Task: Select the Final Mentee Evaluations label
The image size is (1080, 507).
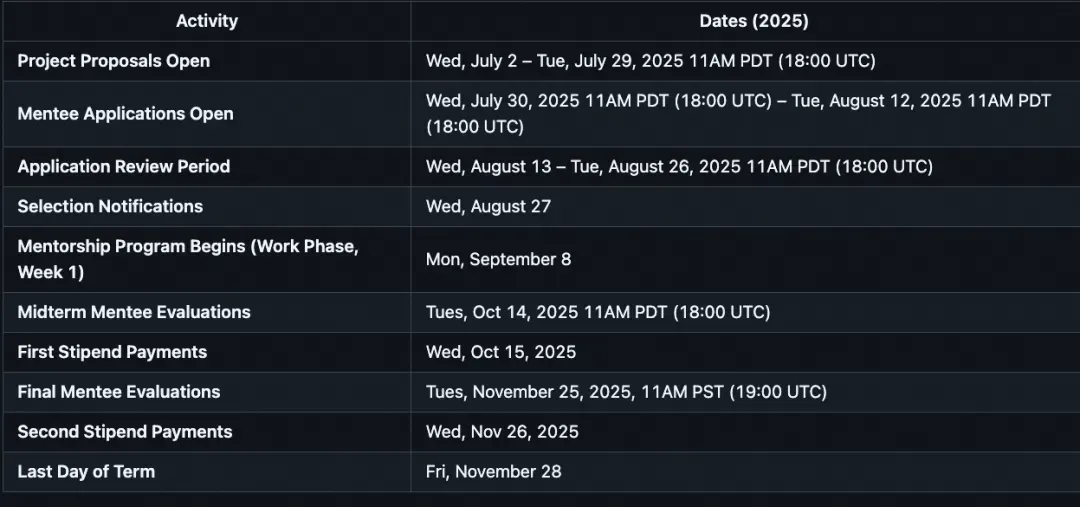Action: tap(119, 392)
